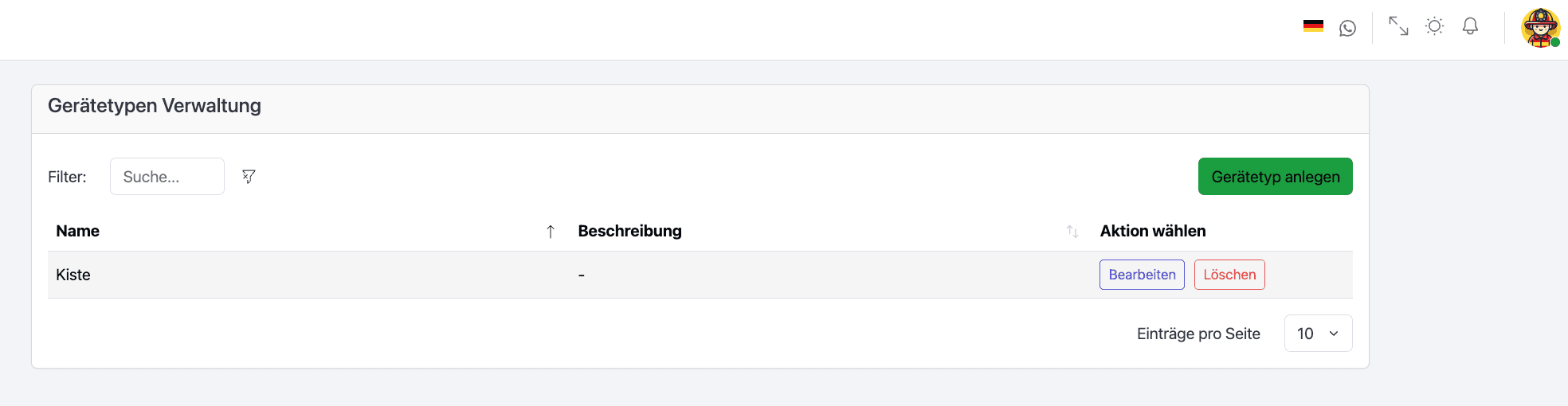Focus the Suche filter input field

click(167, 177)
